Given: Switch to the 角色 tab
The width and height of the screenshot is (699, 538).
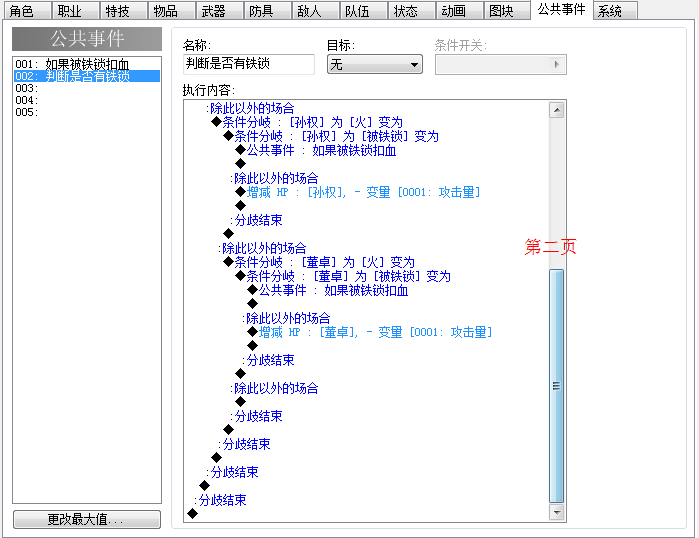Looking at the screenshot, I should [x=27, y=11].
